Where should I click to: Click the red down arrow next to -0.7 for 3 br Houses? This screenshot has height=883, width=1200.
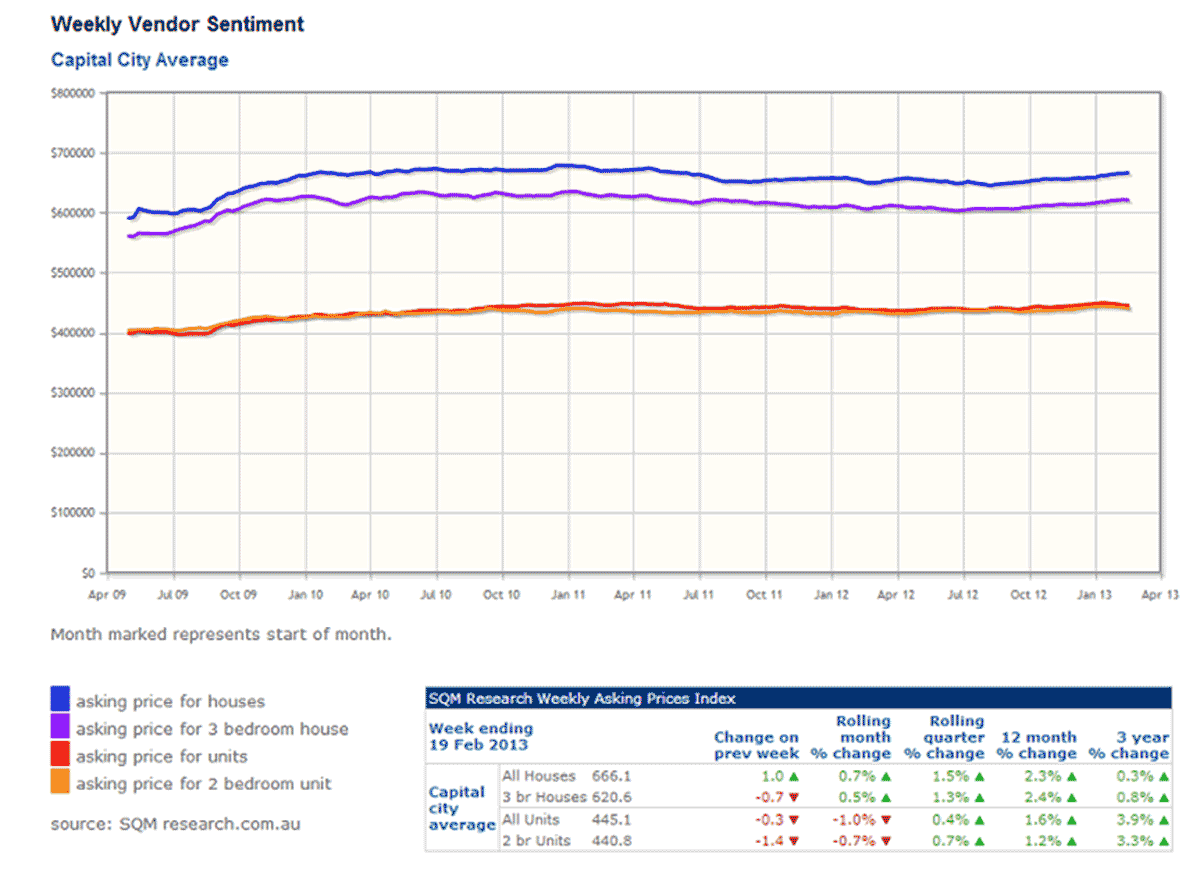pyautogui.click(x=794, y=797)
